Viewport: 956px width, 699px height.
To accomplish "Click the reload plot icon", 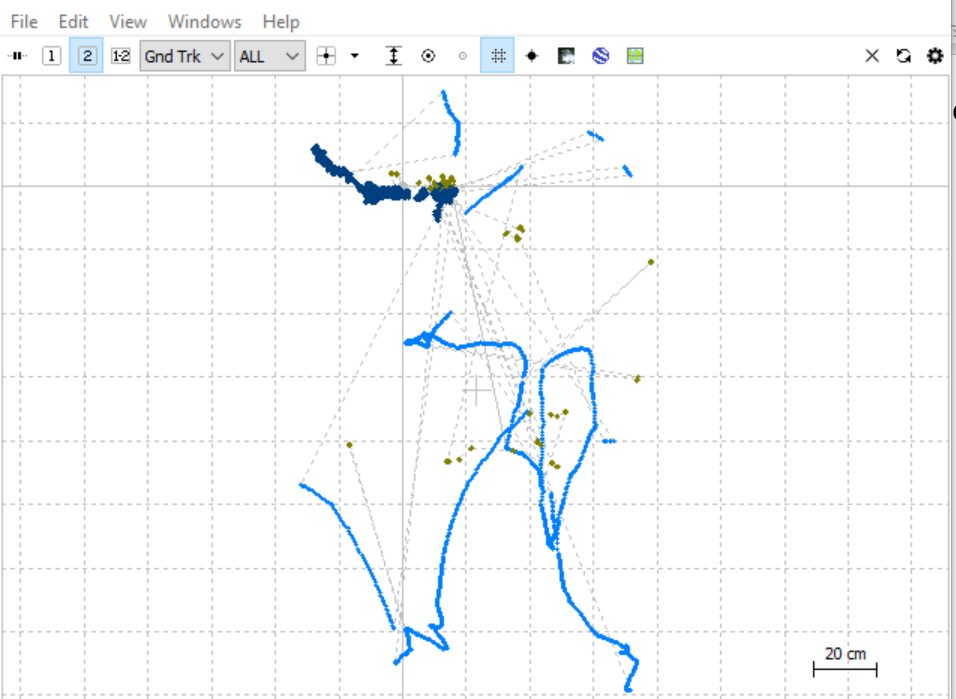I will [x=904, y=56].
